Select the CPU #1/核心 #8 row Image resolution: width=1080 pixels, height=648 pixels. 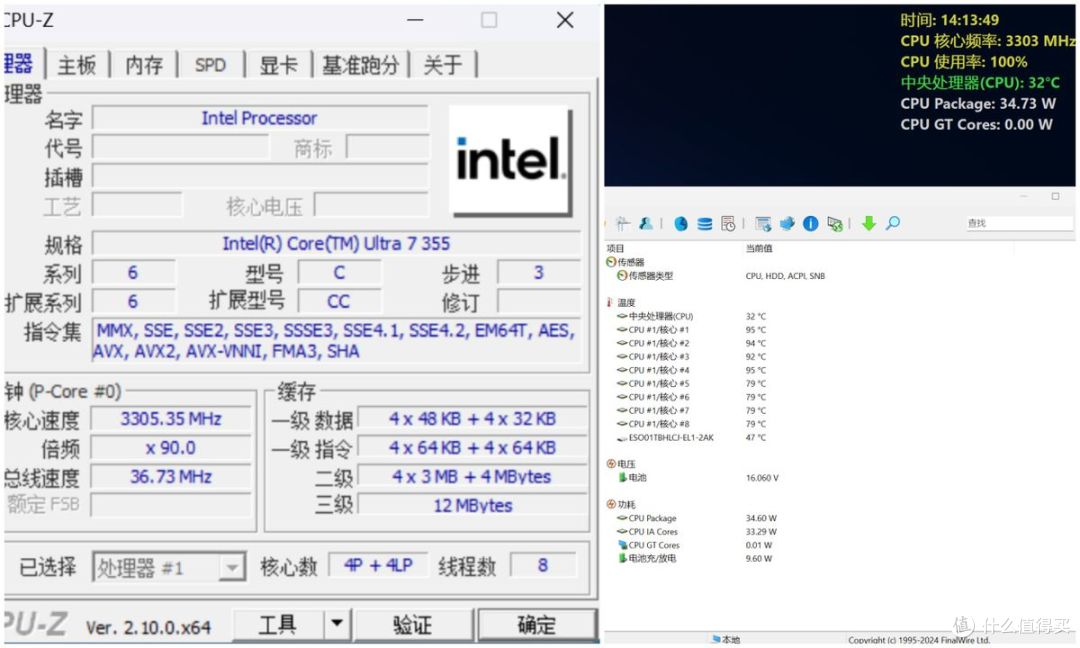(x=653, y=424)
